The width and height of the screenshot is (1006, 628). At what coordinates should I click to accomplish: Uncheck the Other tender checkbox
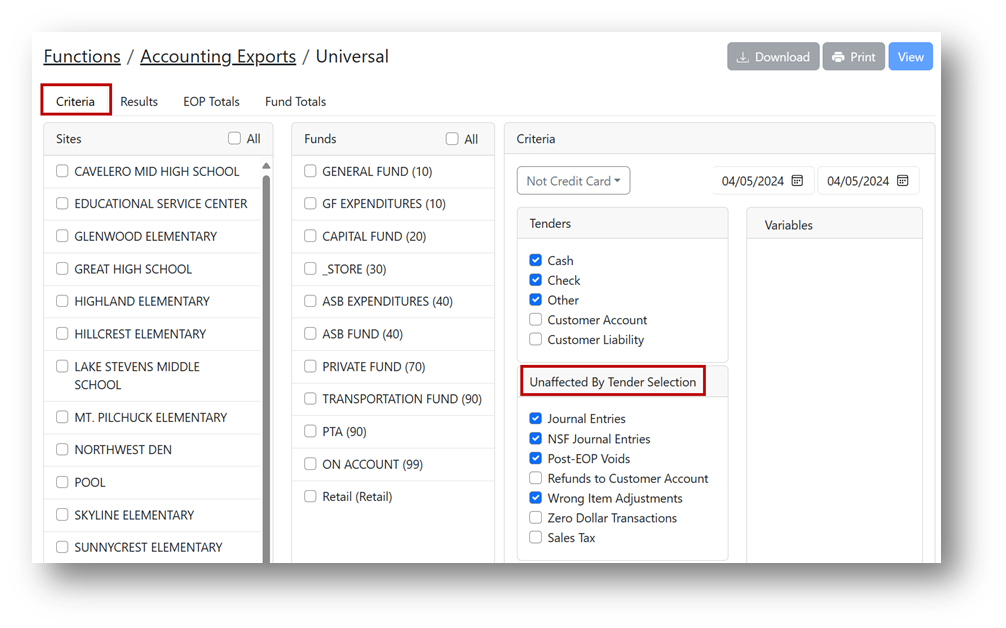(536, 300)
